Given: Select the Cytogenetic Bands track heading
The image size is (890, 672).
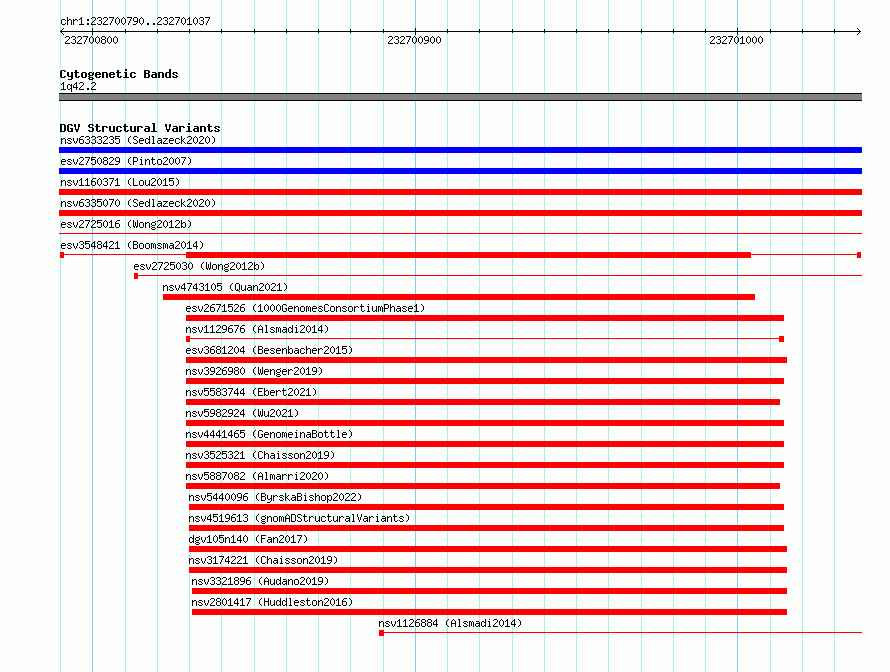Looking at the screenshot, I should click(x=119, y=74).
